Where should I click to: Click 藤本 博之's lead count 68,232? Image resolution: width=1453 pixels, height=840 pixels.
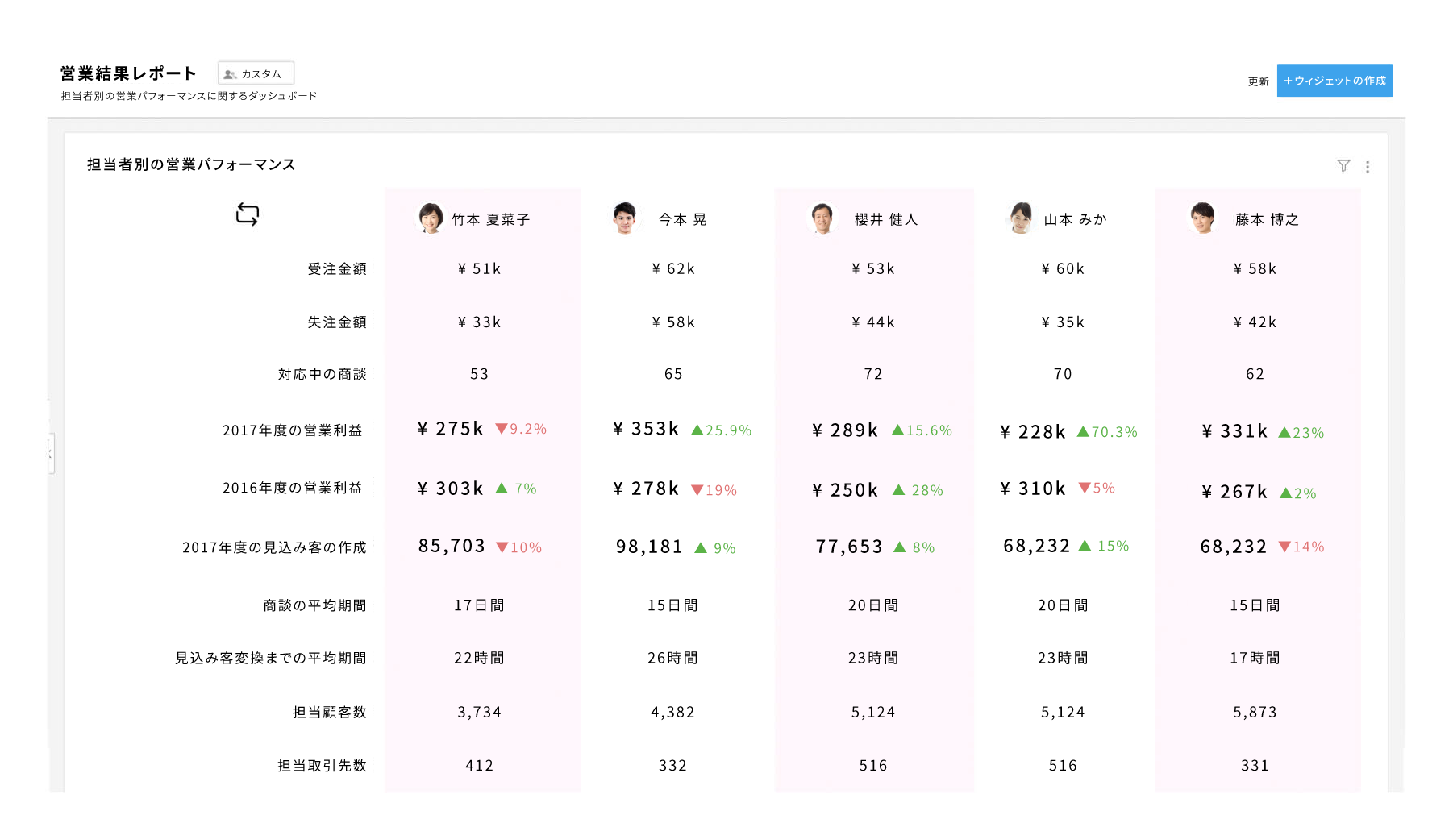[1234, 547]
